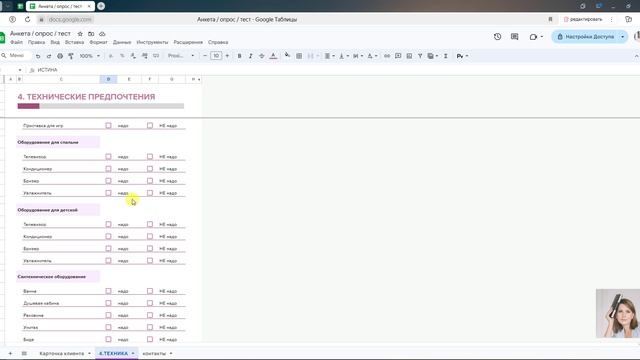This screenshot has height=360, width=640.
Task: Open the functions sigma button
Action: [x=446, y=56]
